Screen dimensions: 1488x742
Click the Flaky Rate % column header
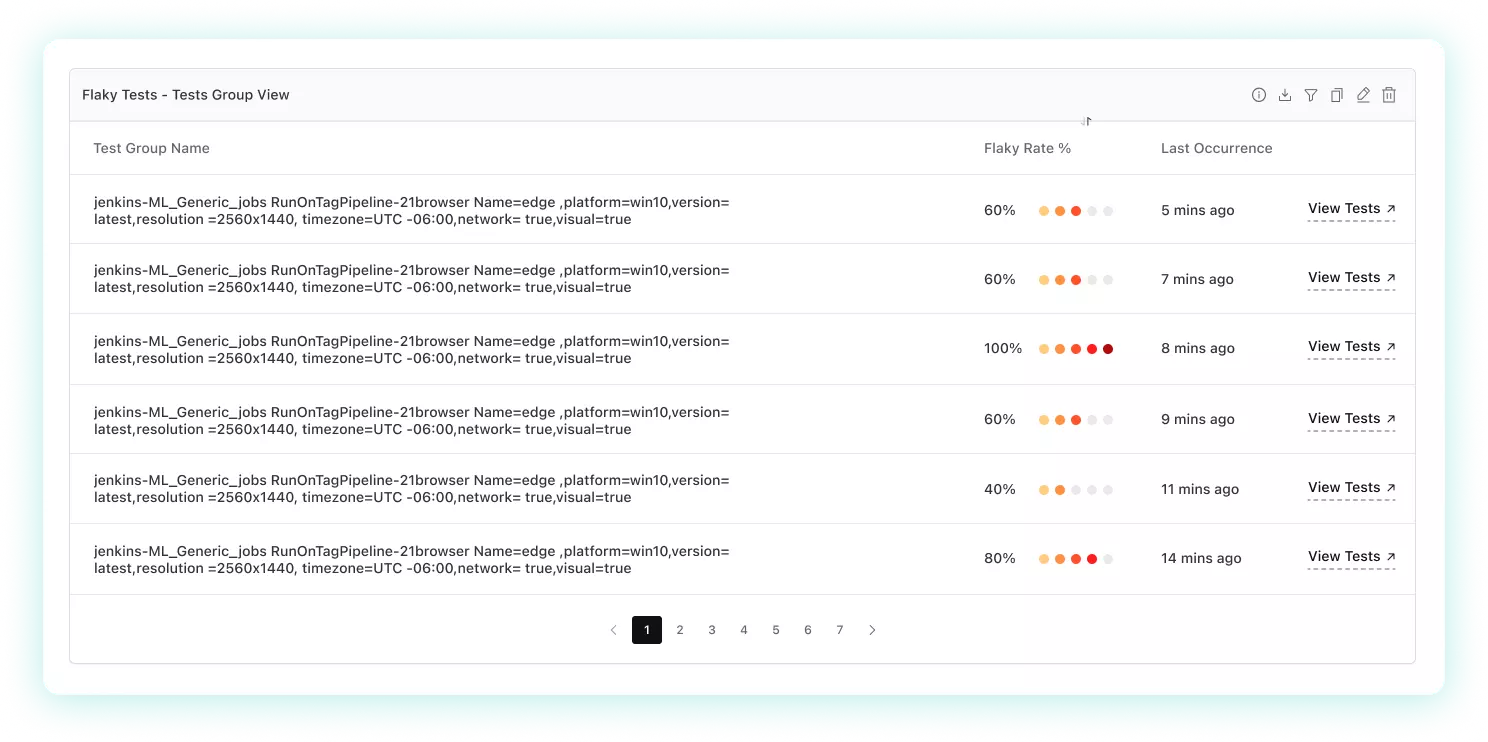pos(1027,148)
